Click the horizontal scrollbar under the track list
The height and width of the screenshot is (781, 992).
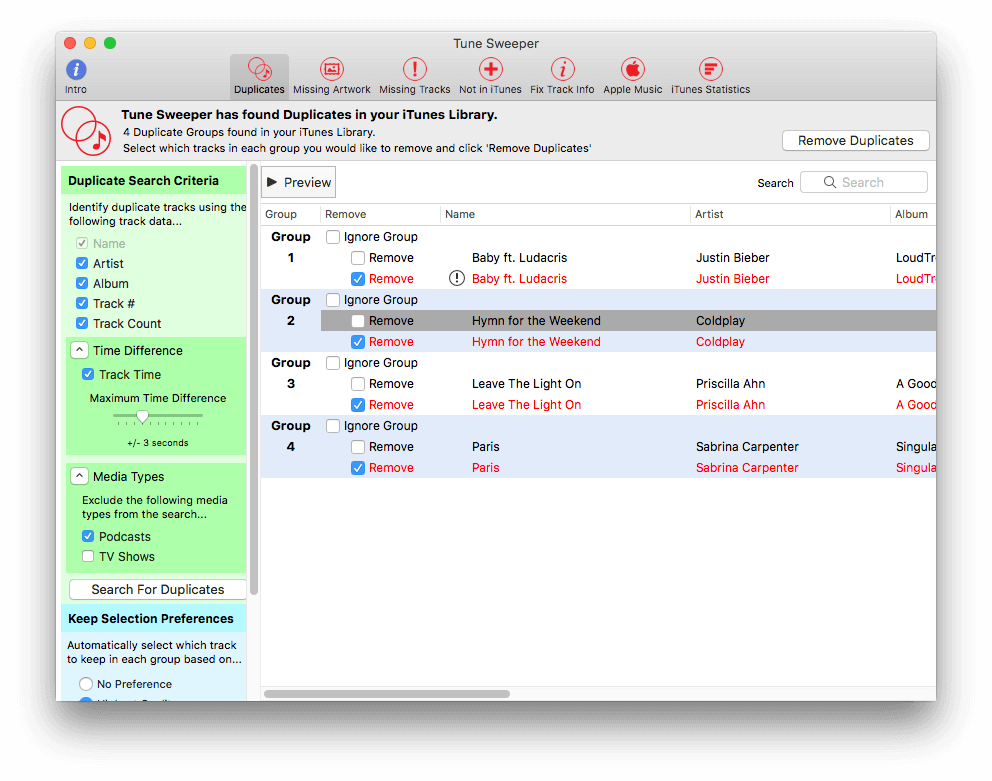[387, 694]
